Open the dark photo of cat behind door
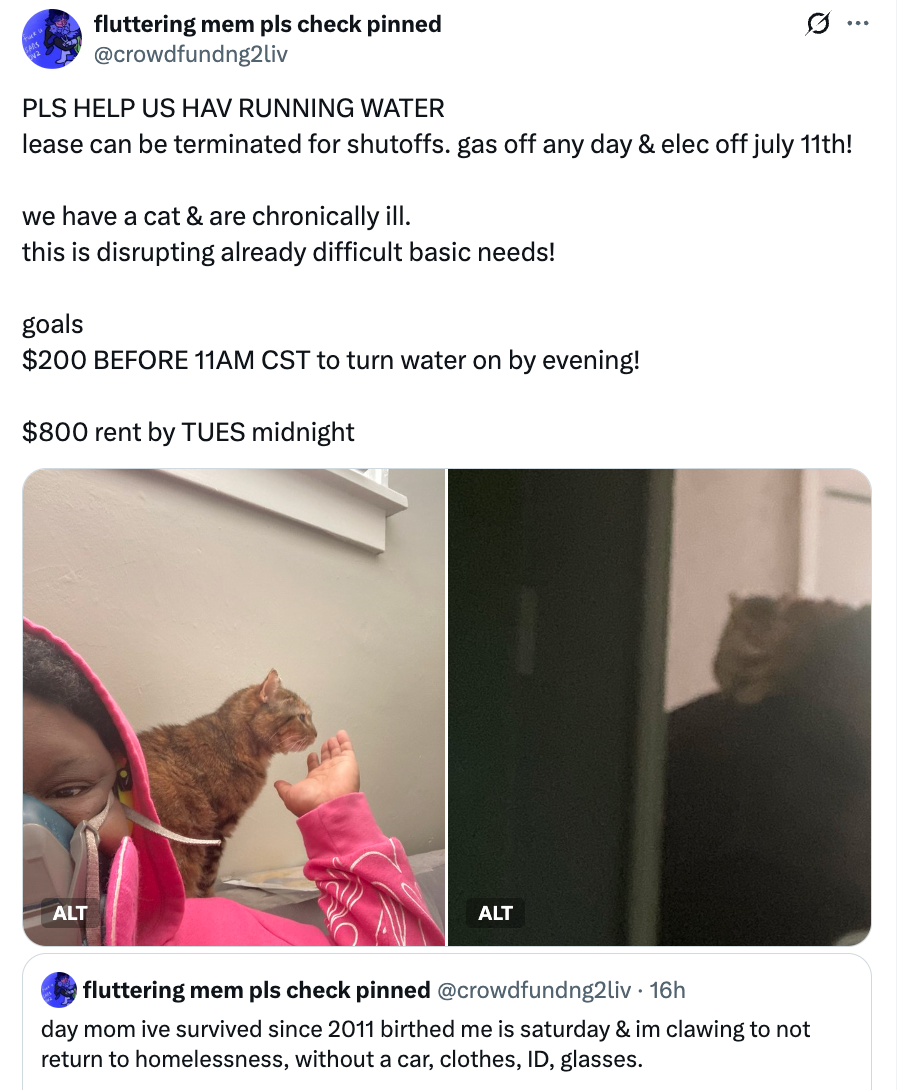This screenshot has width=898, height=1090. [660, 707]
